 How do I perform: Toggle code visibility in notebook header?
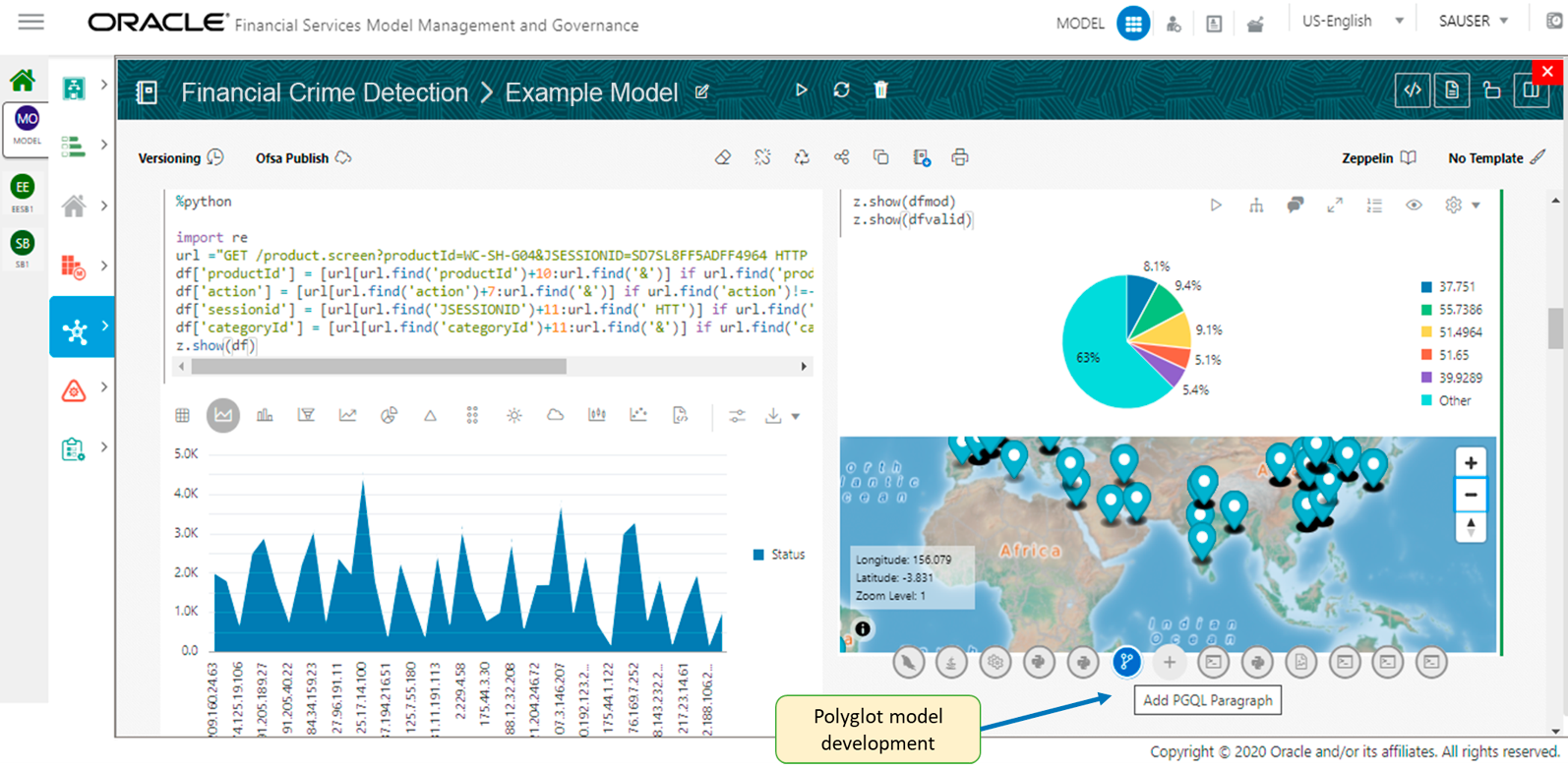pyautogui.click(x=1413, y=90)
